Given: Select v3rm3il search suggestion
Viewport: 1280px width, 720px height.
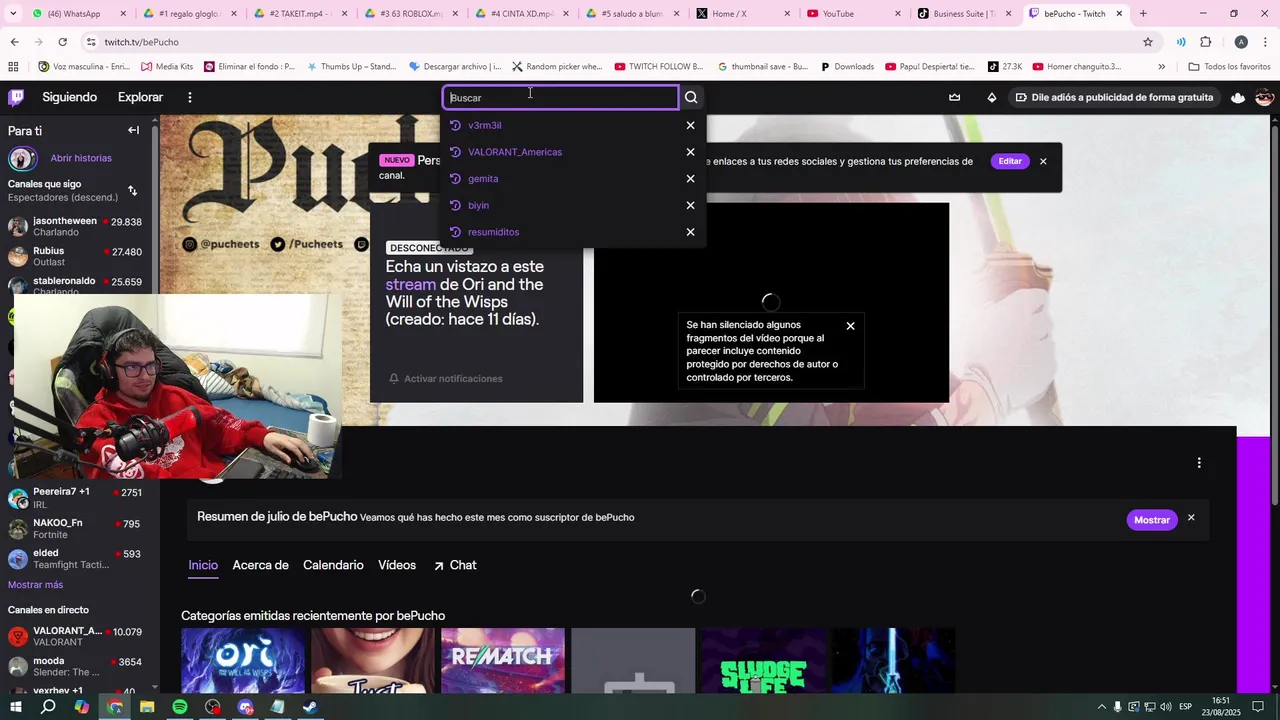Looking at the screenshot, I should [x=485, y=125].
